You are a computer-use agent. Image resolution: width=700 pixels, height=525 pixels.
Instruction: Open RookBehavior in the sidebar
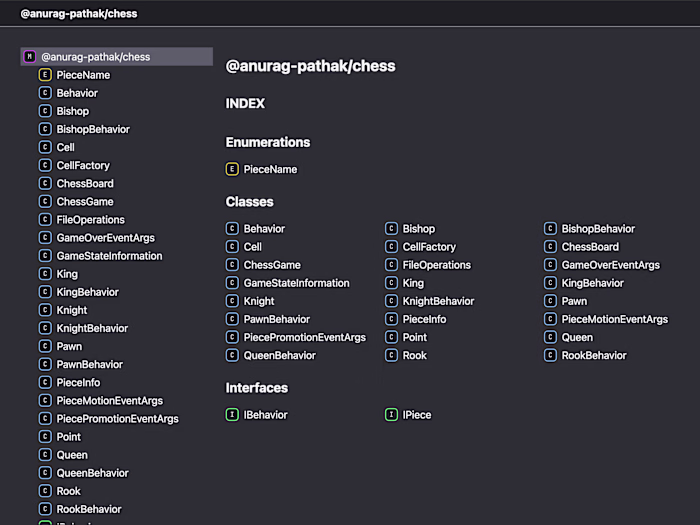pos(89,509)
